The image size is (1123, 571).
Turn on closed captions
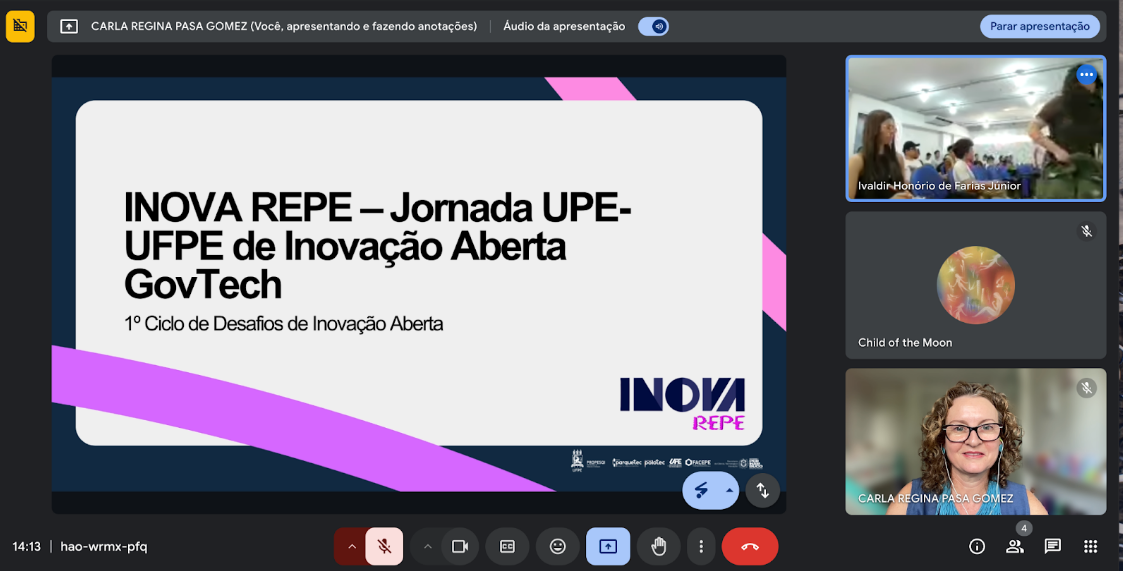pos(507,546)
